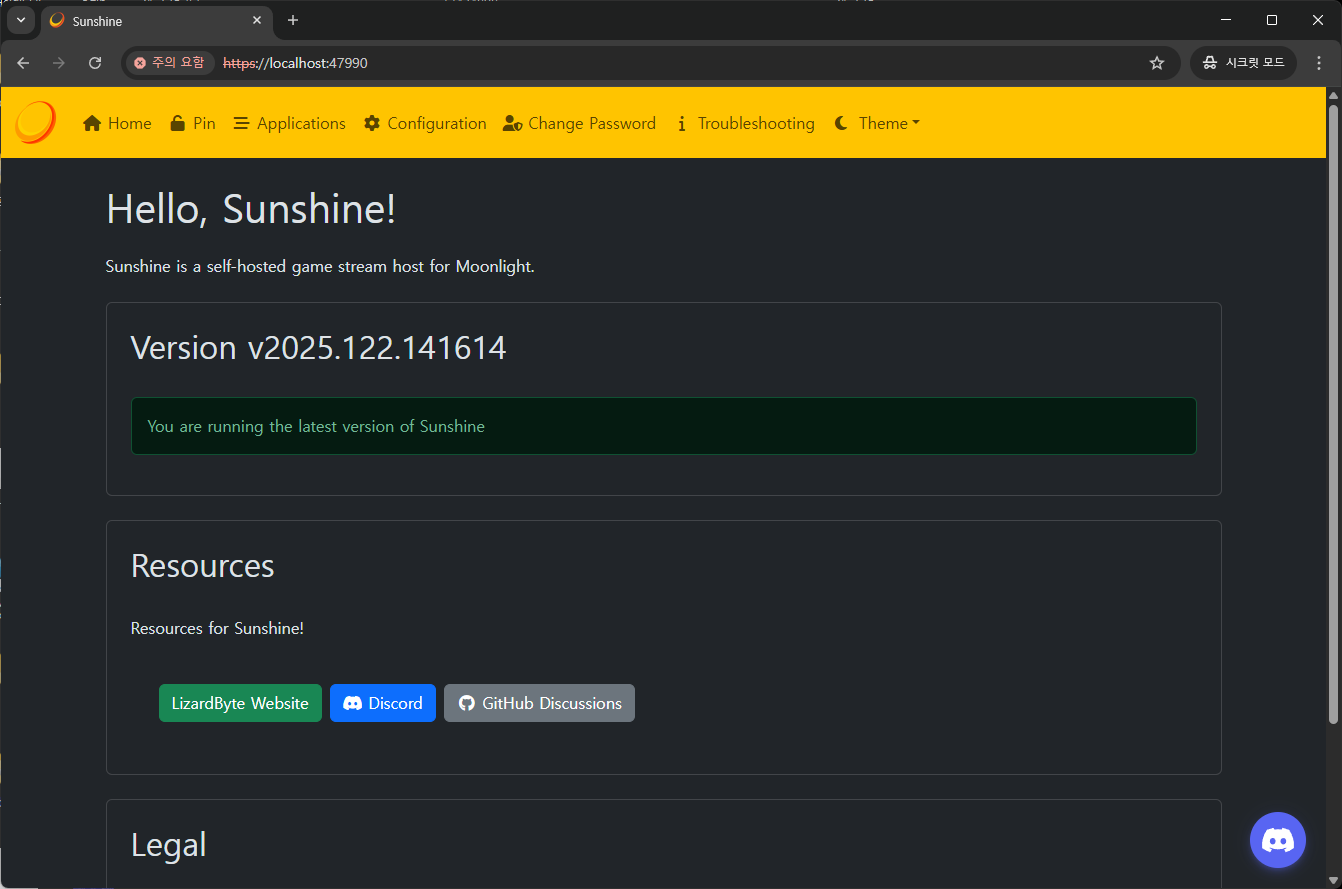Click the browser forward arrow
This screenshot has height=889, width=1342.
coord(59,63)
